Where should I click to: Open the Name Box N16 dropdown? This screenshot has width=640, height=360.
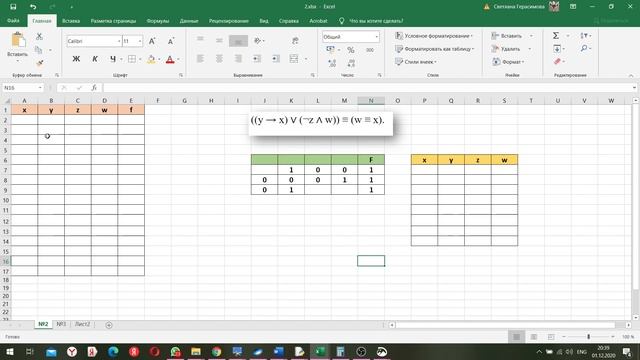tap(40, 88)
